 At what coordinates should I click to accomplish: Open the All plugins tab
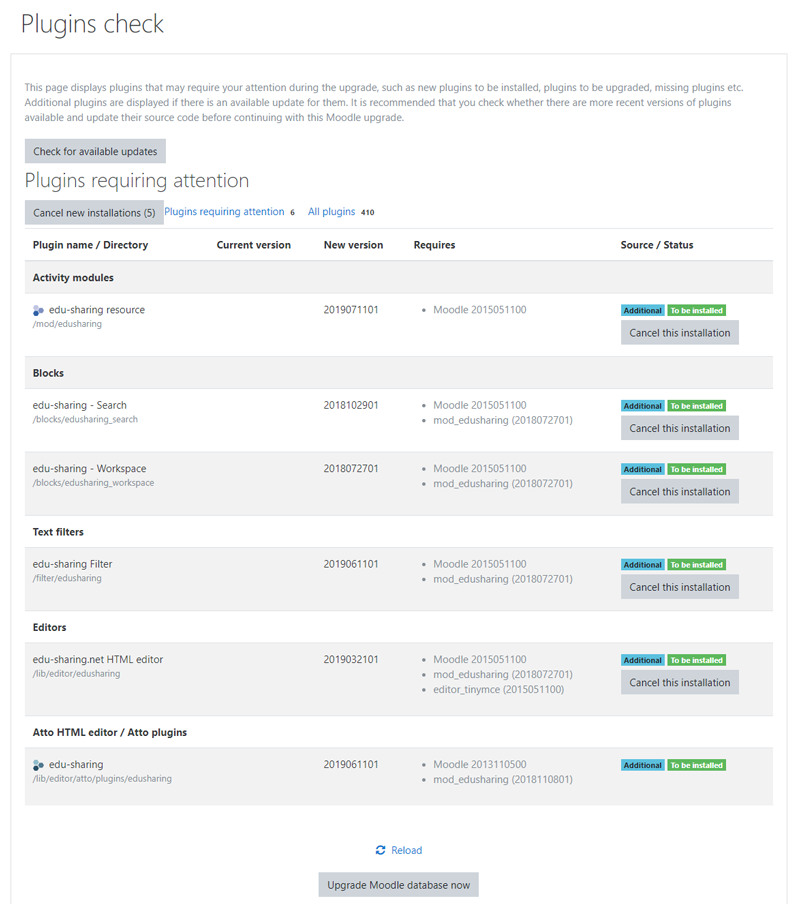pos(332,212)
